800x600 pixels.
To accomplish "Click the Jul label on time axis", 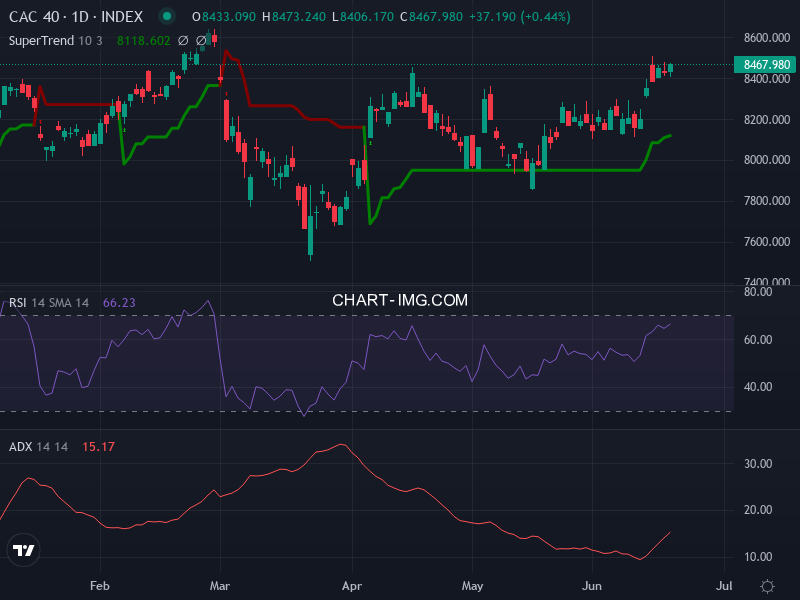I will pos(724,586).
